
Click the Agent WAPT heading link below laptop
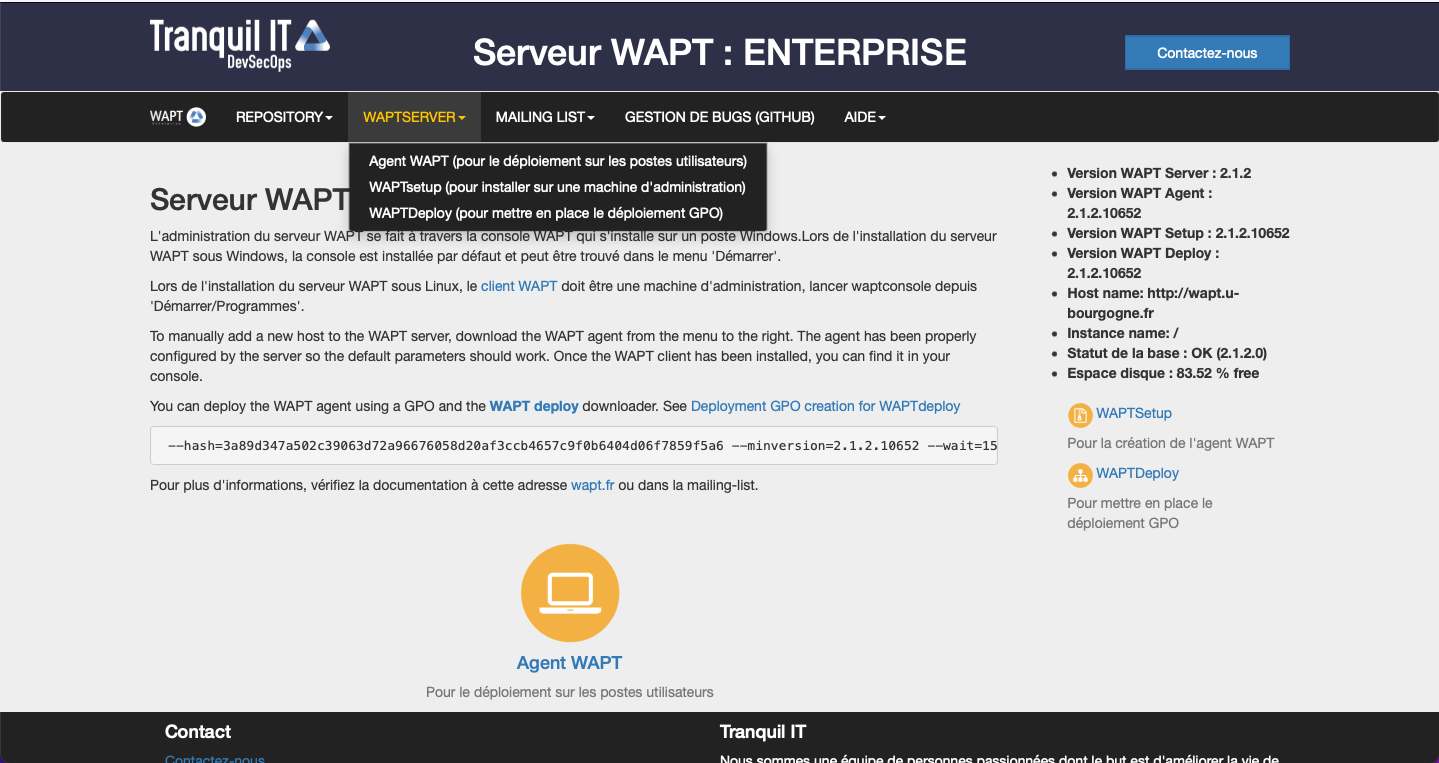tap(570, 663)
